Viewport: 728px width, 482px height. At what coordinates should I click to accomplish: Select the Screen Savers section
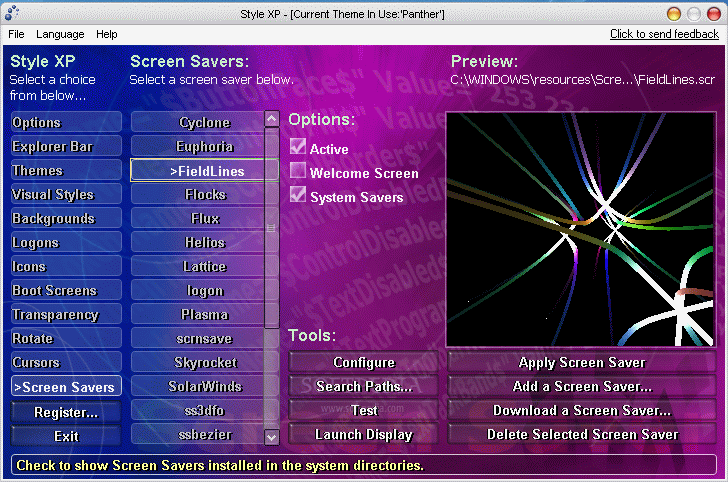pyautogui.click(x=66, y=386)
